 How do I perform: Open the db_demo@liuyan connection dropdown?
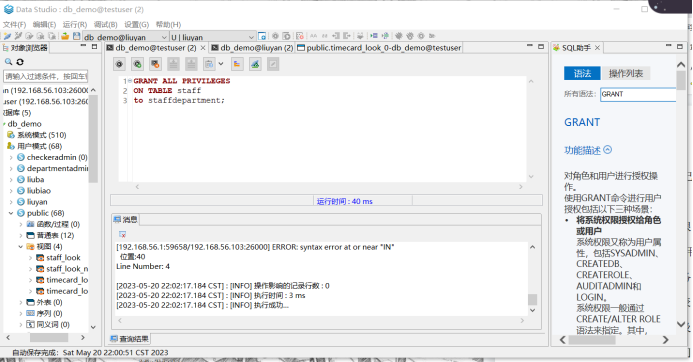click(164, 37)
